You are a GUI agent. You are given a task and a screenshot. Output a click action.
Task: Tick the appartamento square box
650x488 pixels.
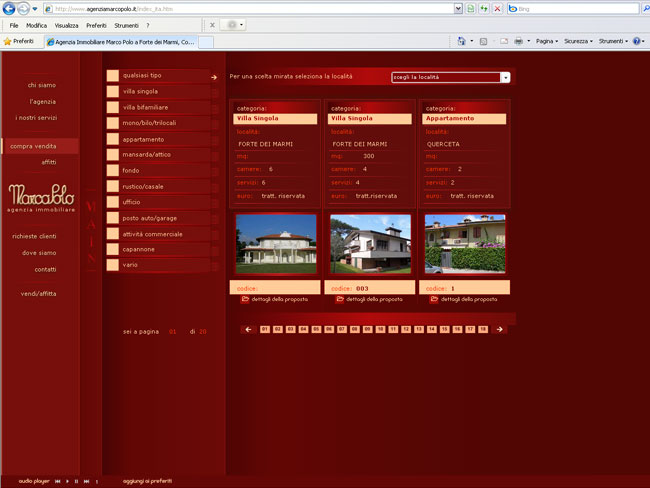coord(113,139)
